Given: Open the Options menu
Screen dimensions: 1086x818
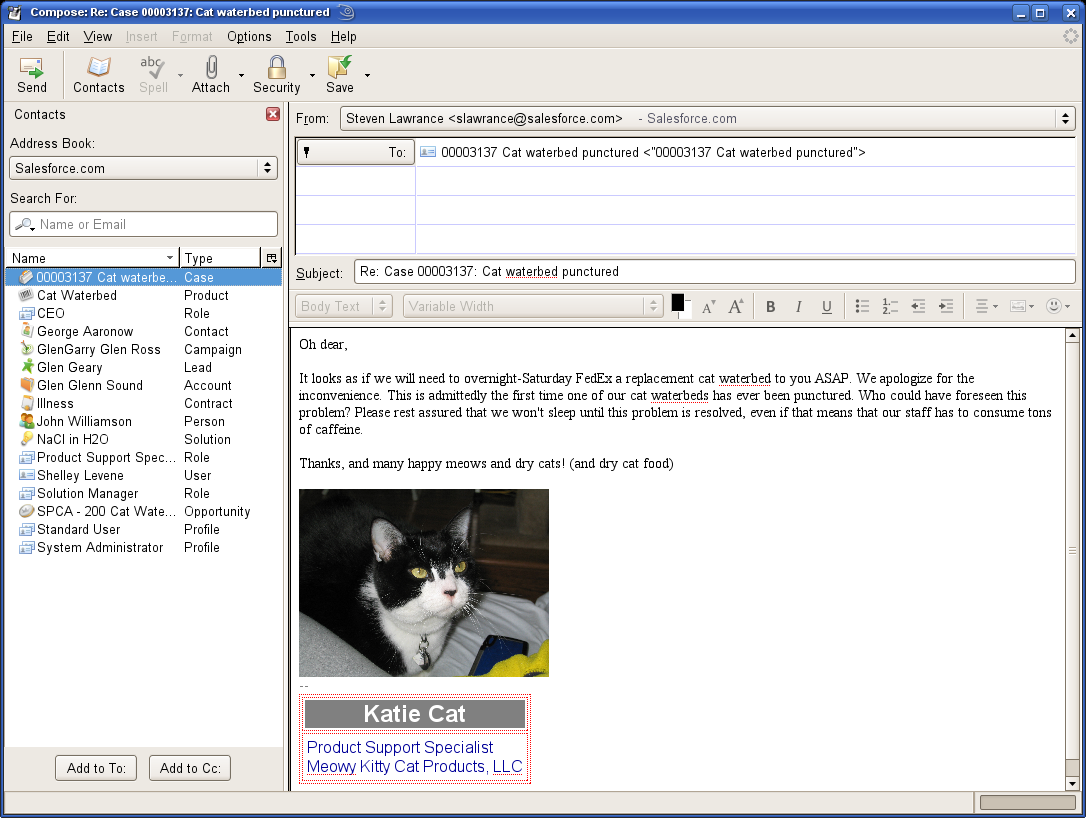Looking at the screenshot, I should (x=249, y=37).
